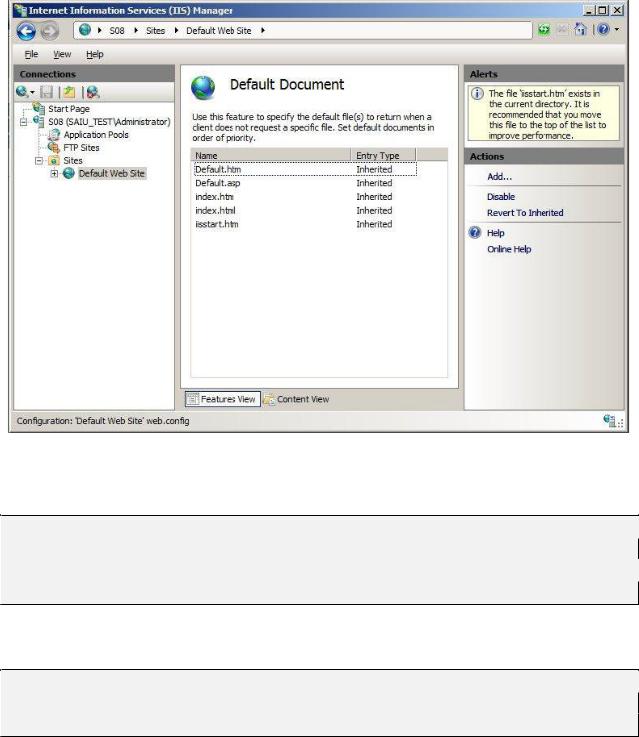Refresh the page using green refresh icon
Viewport: 639px width, 737px height.
[x=544, y=30]
